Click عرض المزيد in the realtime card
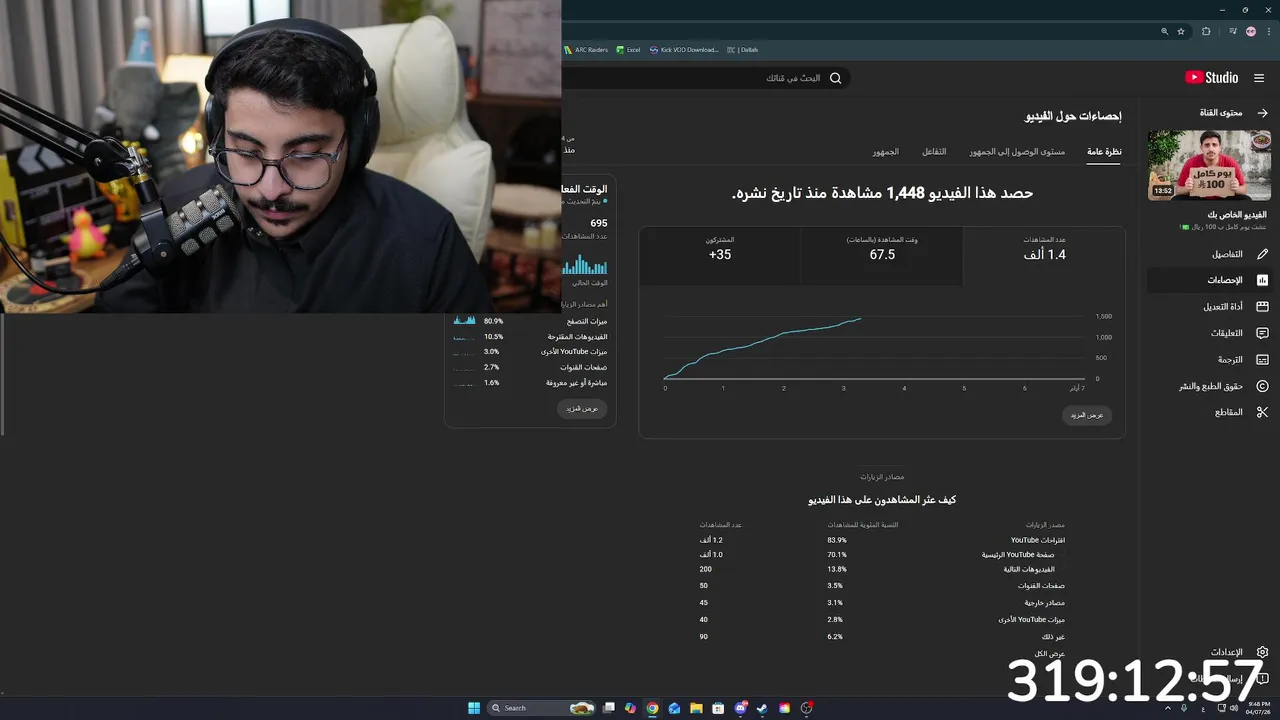 (582, 408)
